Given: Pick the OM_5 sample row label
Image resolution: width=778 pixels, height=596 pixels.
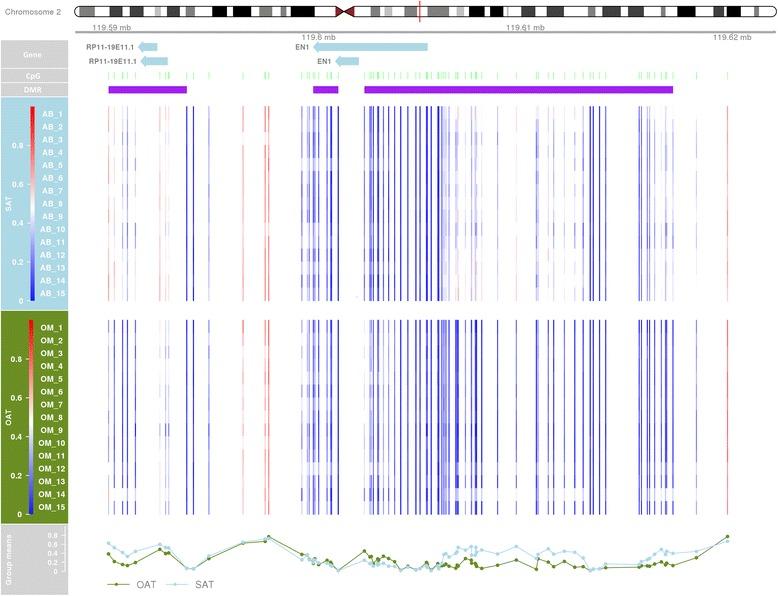Looking at the screenshot, I should (52, 379).
